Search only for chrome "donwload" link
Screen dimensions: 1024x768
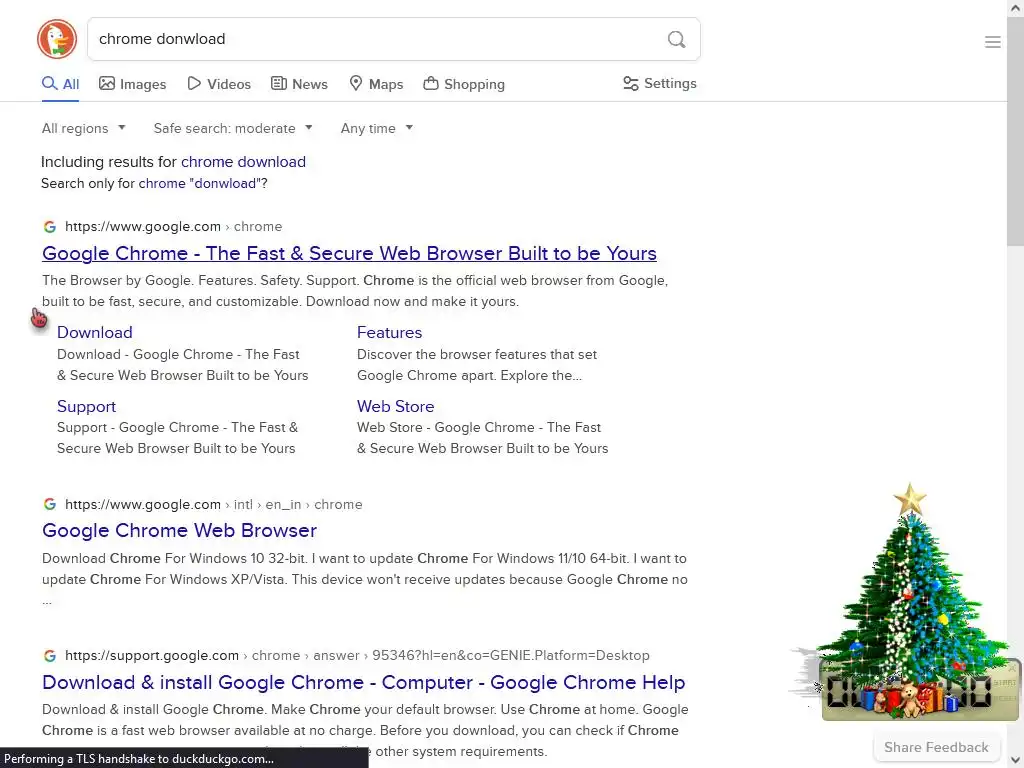[200, 184]
